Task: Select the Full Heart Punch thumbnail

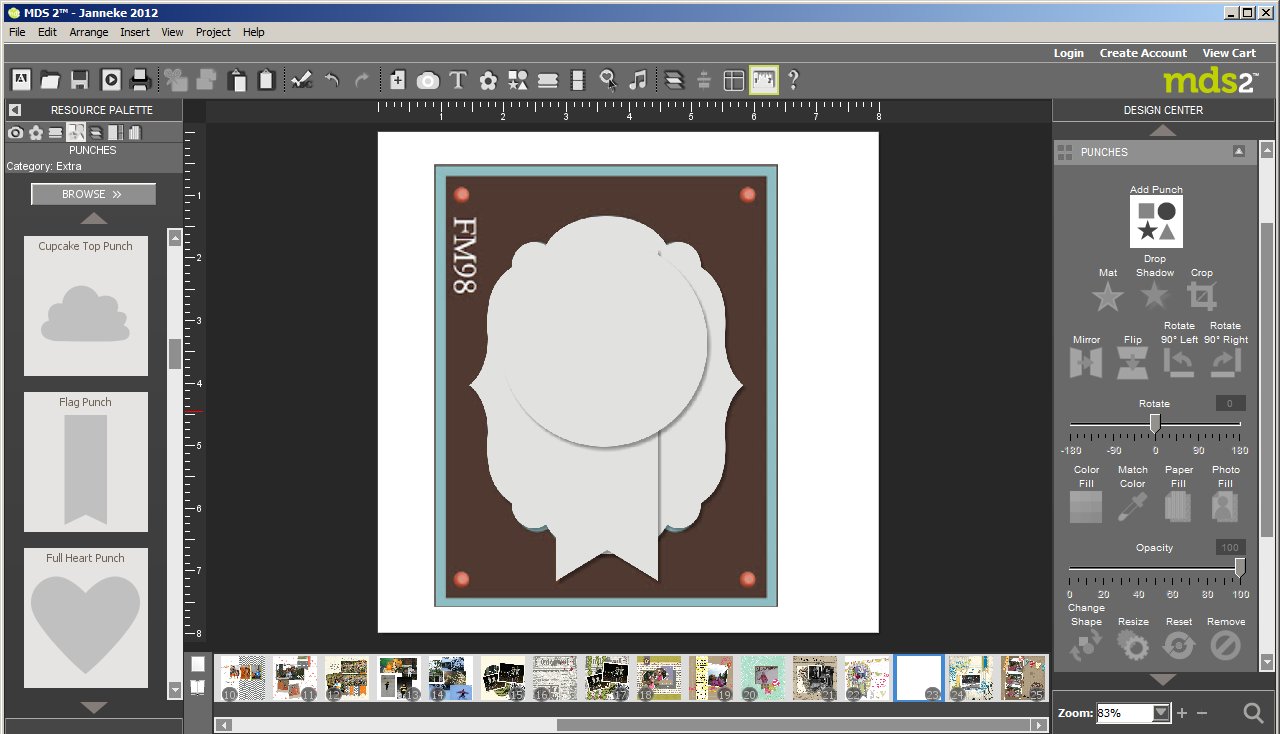Action: click(86, 617)
